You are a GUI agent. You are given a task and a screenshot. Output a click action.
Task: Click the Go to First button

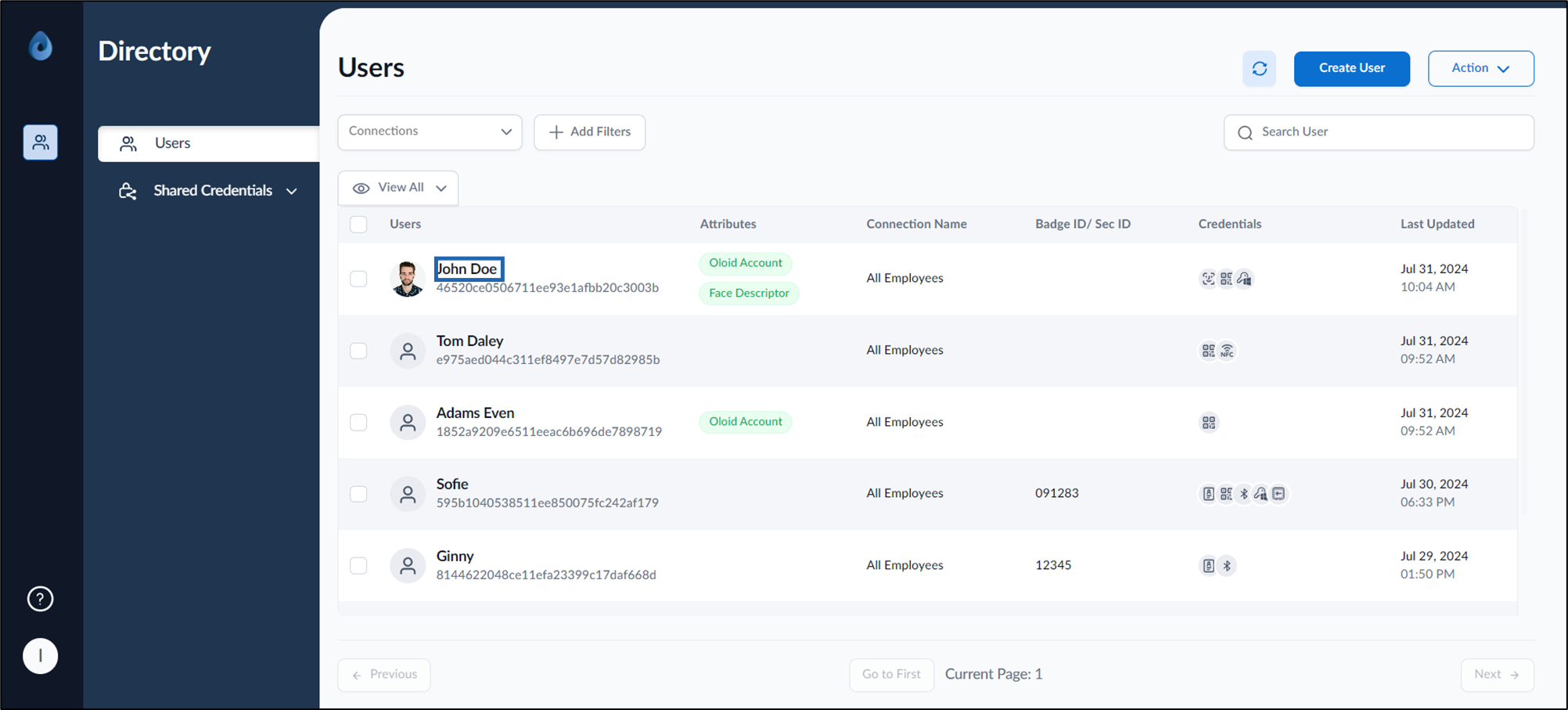pos(891,675)
